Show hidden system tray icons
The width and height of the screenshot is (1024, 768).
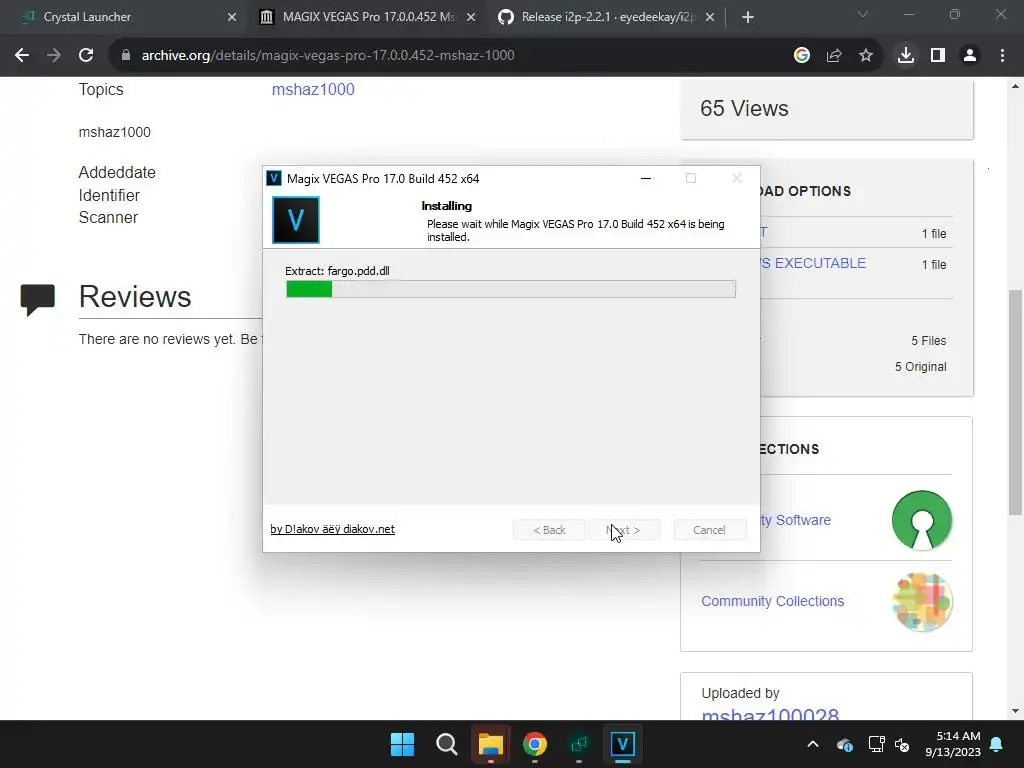[x=813, y=744]
